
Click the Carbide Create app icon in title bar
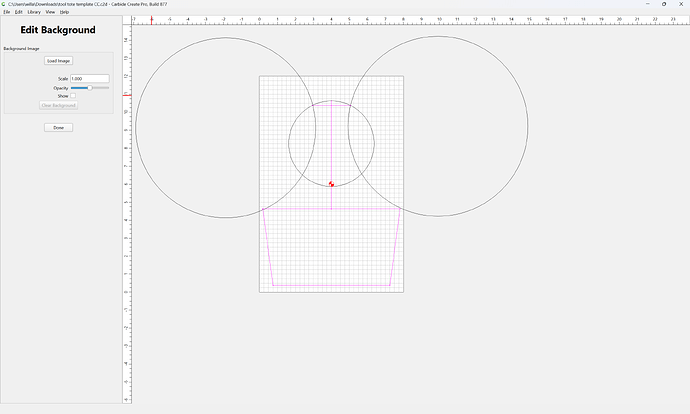click(x=4, y=4)
